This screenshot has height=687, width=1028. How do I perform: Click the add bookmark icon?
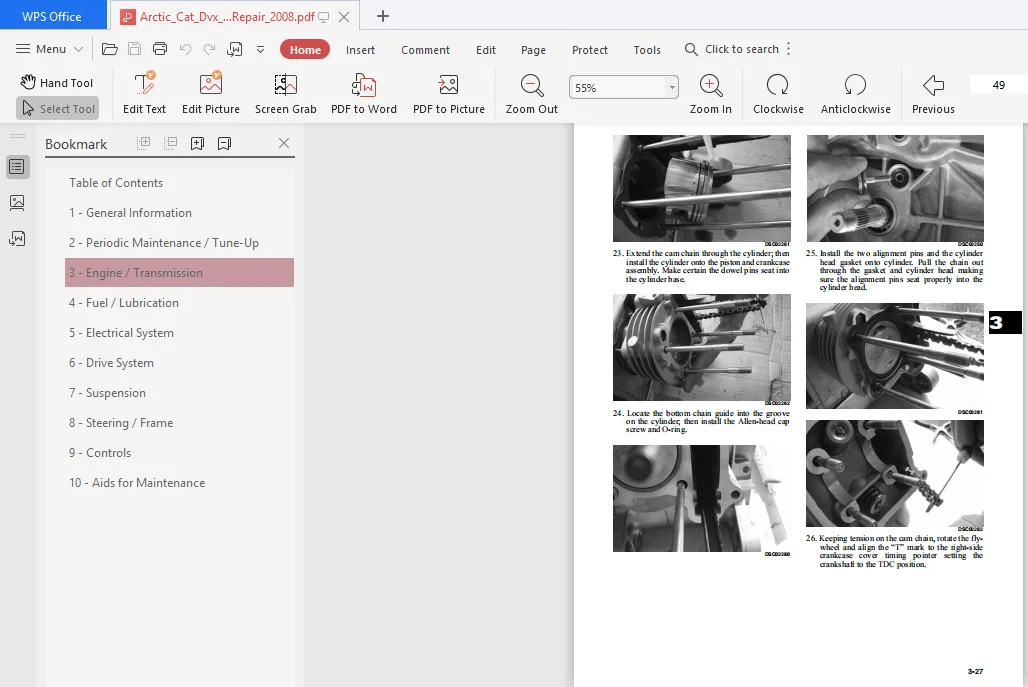pyautogui.click(x=197, y=143)
